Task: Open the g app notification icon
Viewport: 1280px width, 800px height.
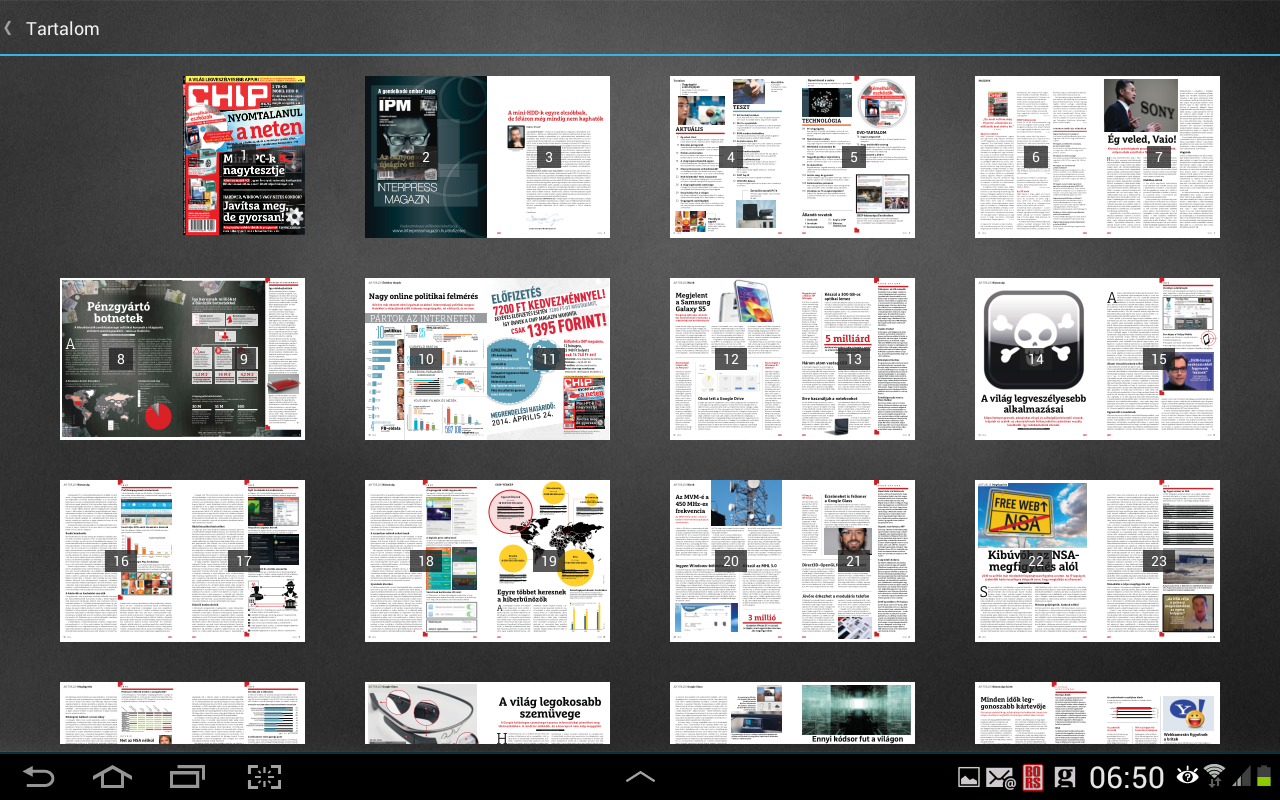Action: (x=1064, y=777)
